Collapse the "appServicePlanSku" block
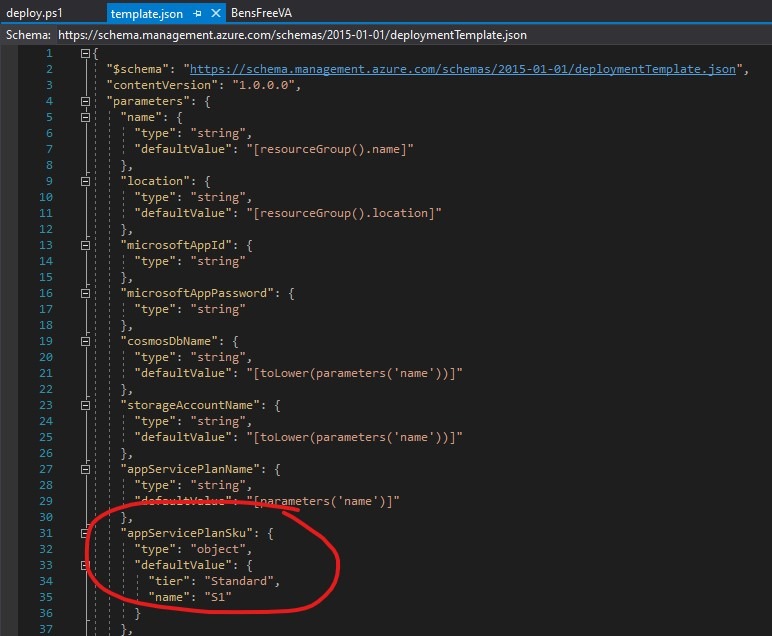The height and width of the screenshot is (636, 772). coord(85,533)
